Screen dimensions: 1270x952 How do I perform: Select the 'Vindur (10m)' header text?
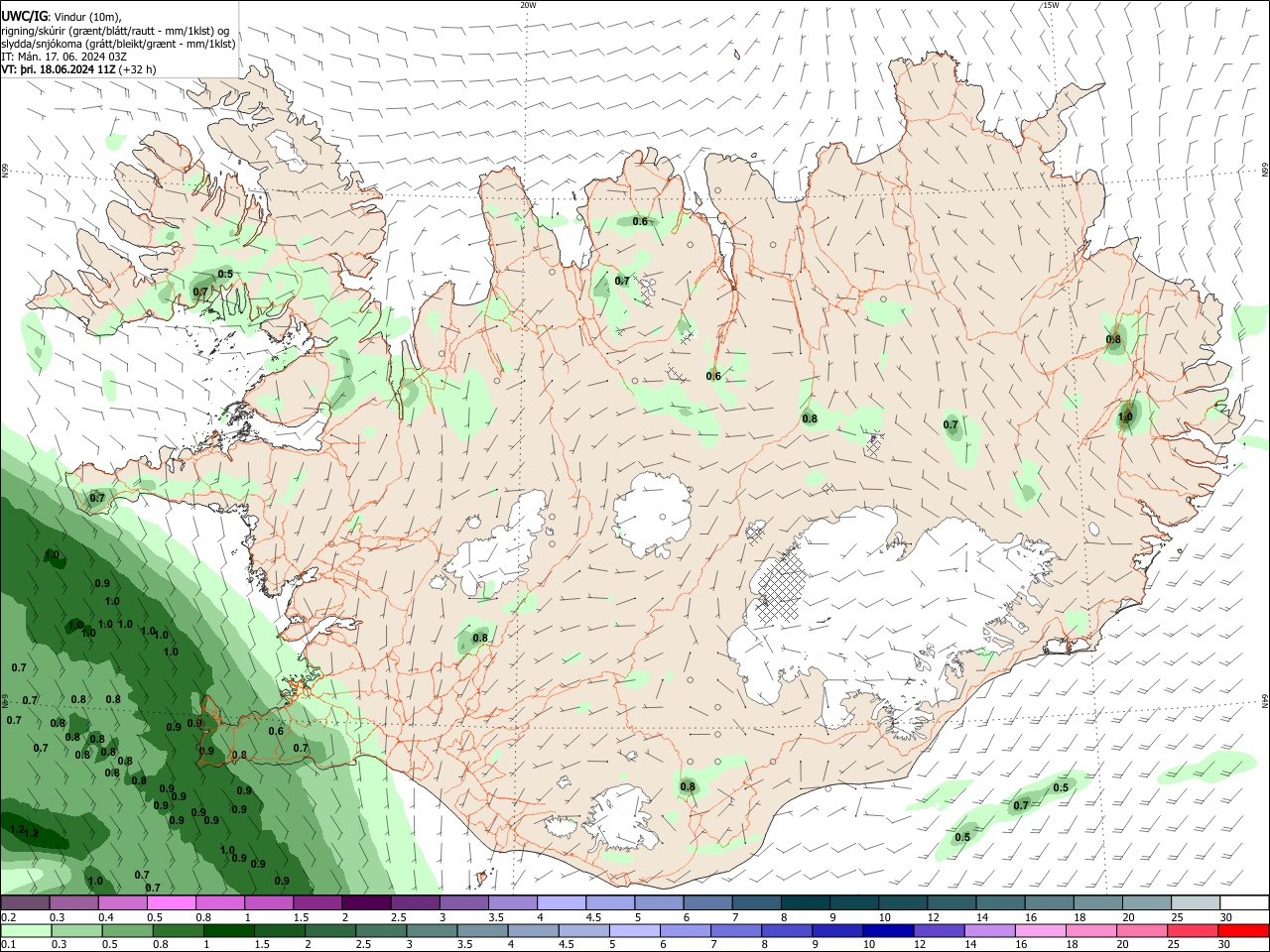click(88, 17)
